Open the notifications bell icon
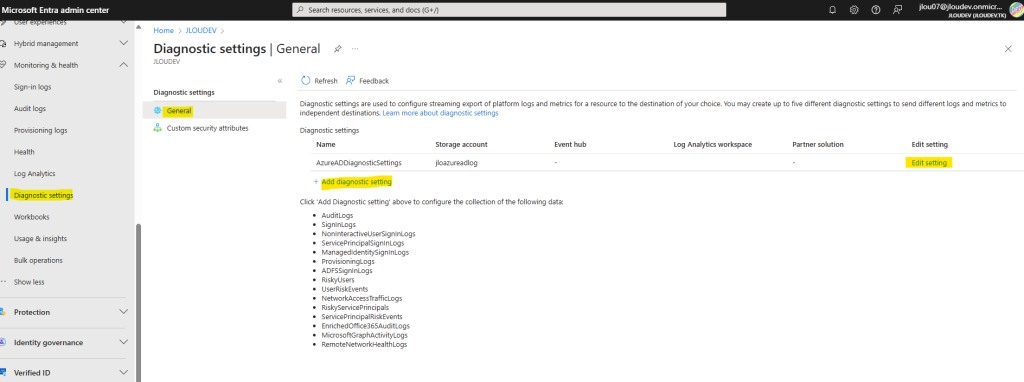 click(x=832, y=10)
